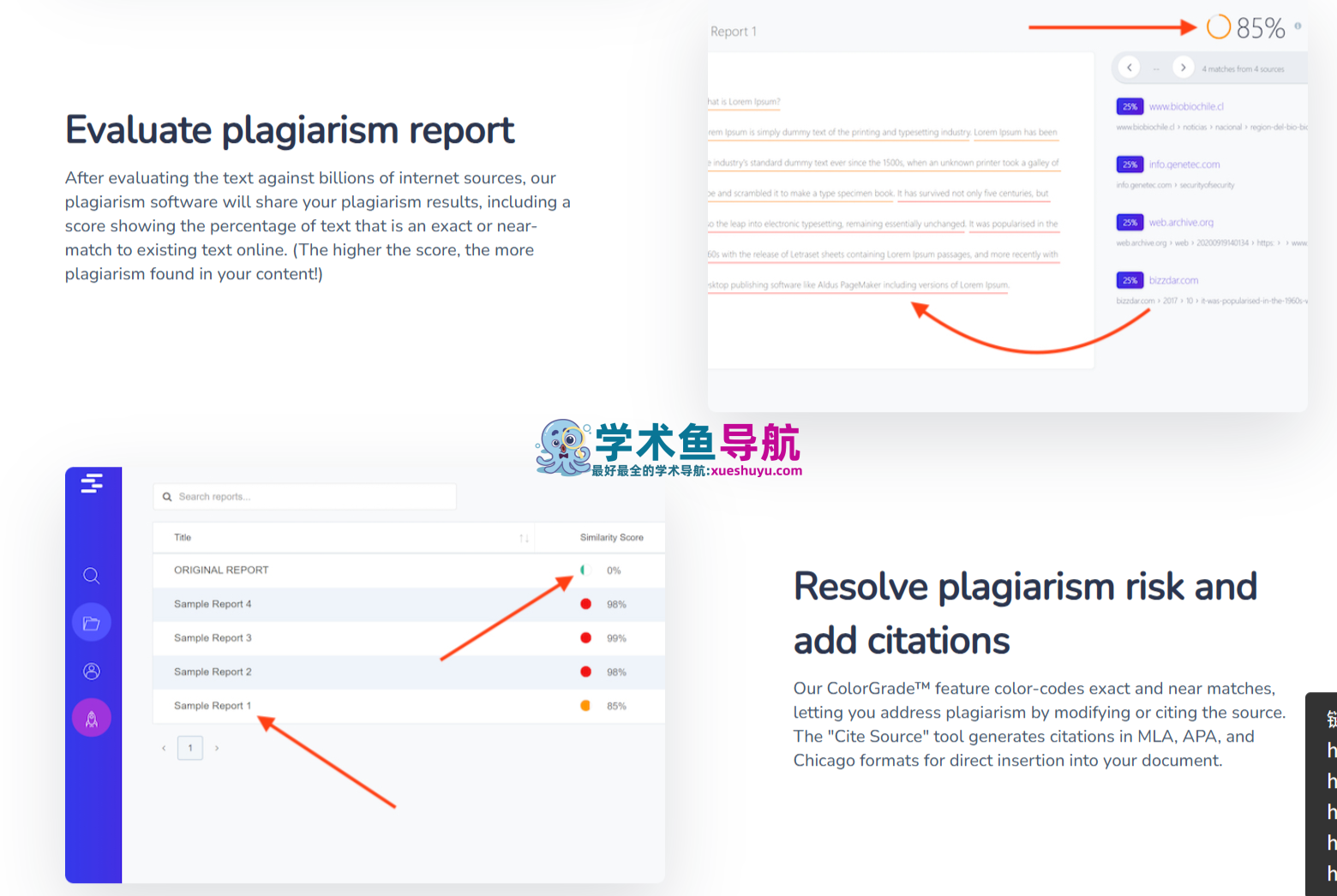The height and width of the screenshot is (896, 1337).
Task: Go to the previous match with the left chevron
Action: tap(1130, 68)
